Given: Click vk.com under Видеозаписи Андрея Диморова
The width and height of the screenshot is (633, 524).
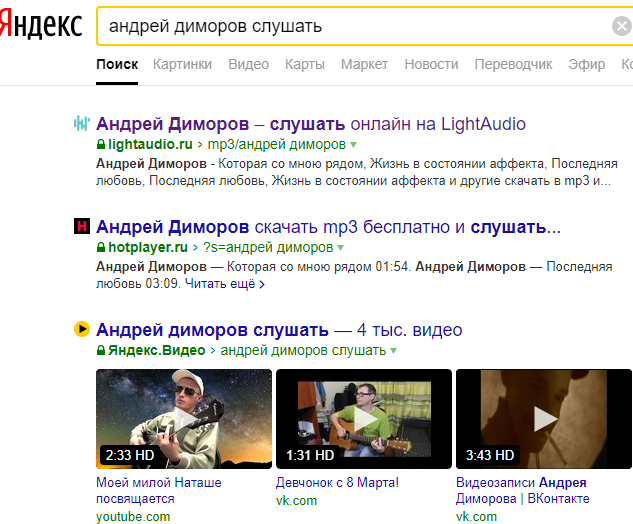Looking at the screenshot, I should [x=476, y=516].
